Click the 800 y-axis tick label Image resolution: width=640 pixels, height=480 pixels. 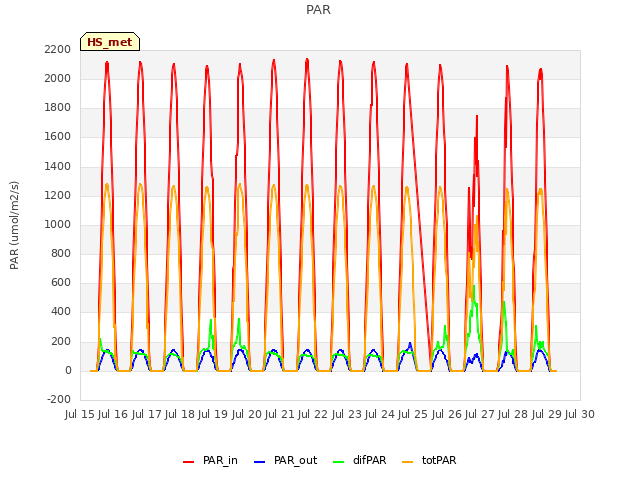(61, 253)
